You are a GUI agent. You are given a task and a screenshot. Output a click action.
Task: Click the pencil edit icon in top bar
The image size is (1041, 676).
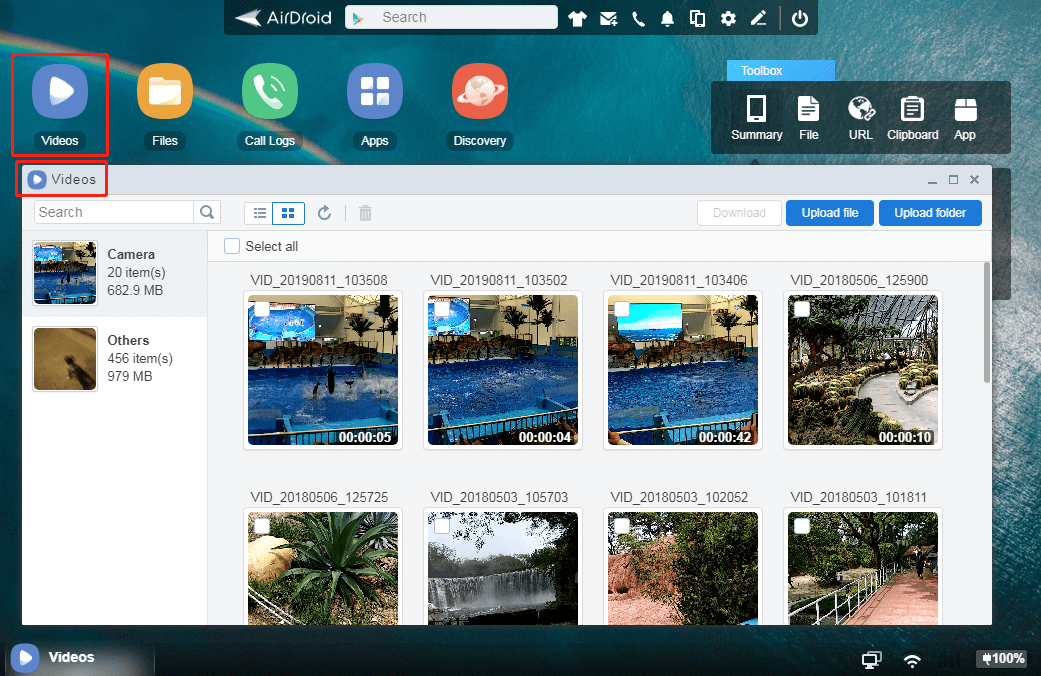click(x=758, y=19)
